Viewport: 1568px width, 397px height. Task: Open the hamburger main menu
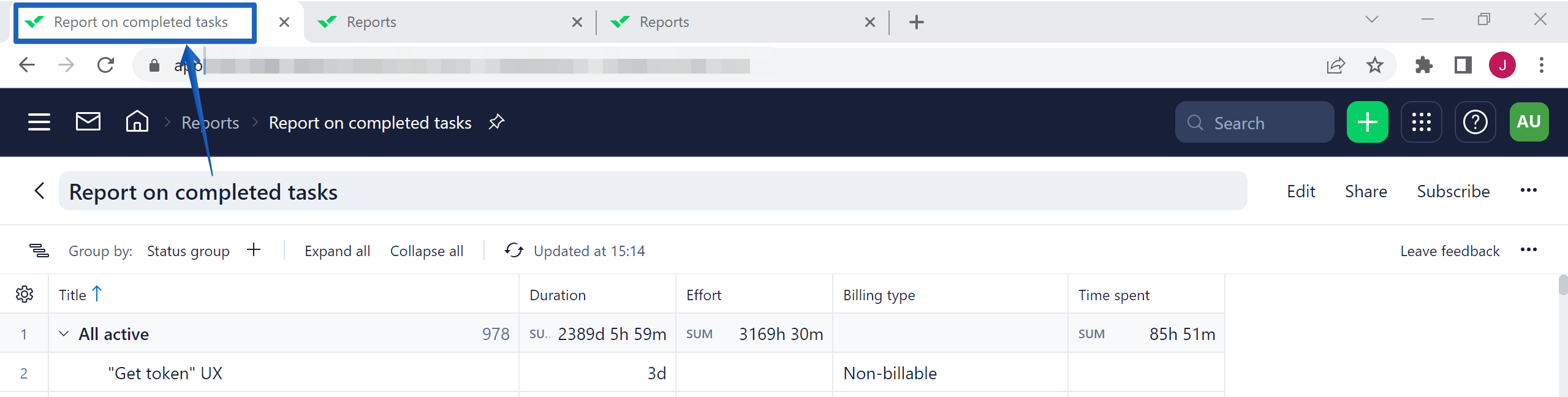pos(39,122)
